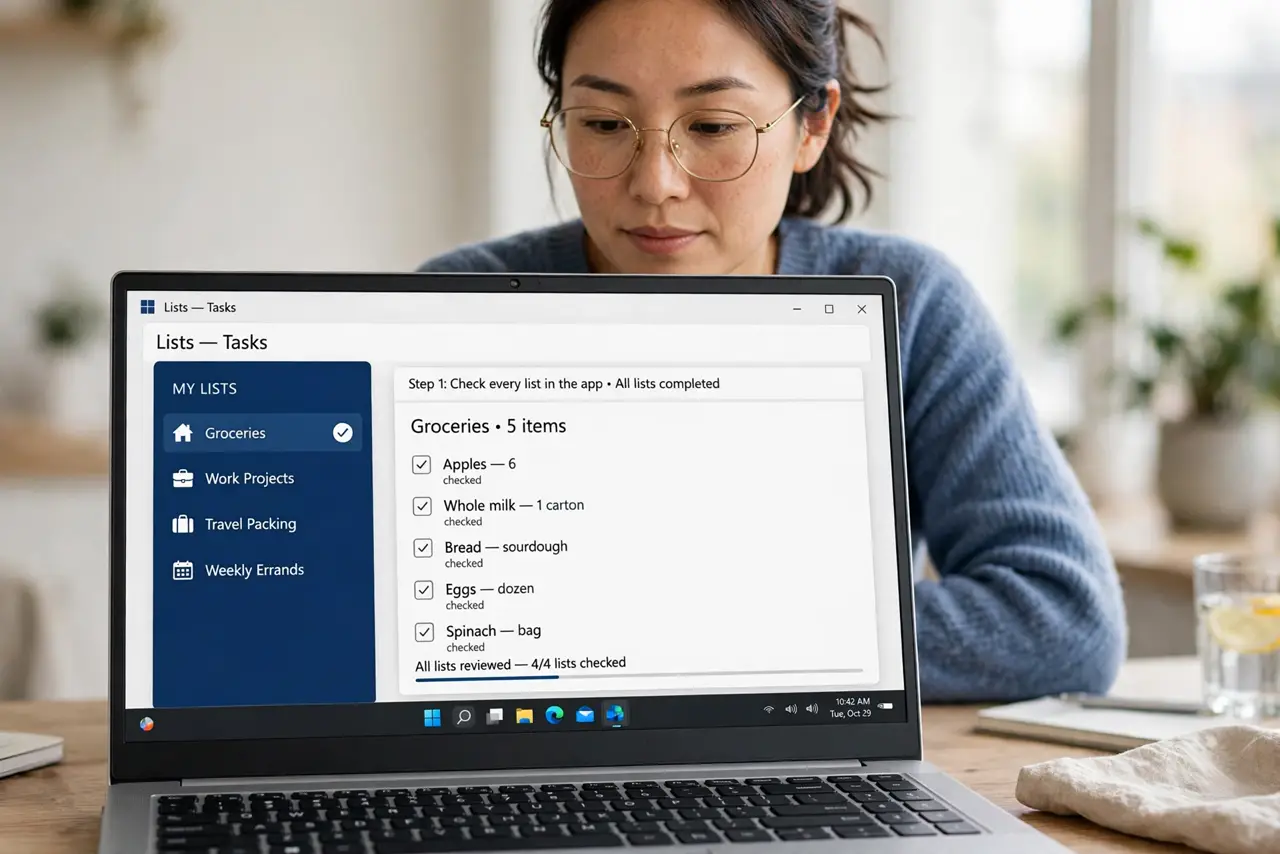
Task: Open taskbar Search
Action: click(x=464, y=717)
